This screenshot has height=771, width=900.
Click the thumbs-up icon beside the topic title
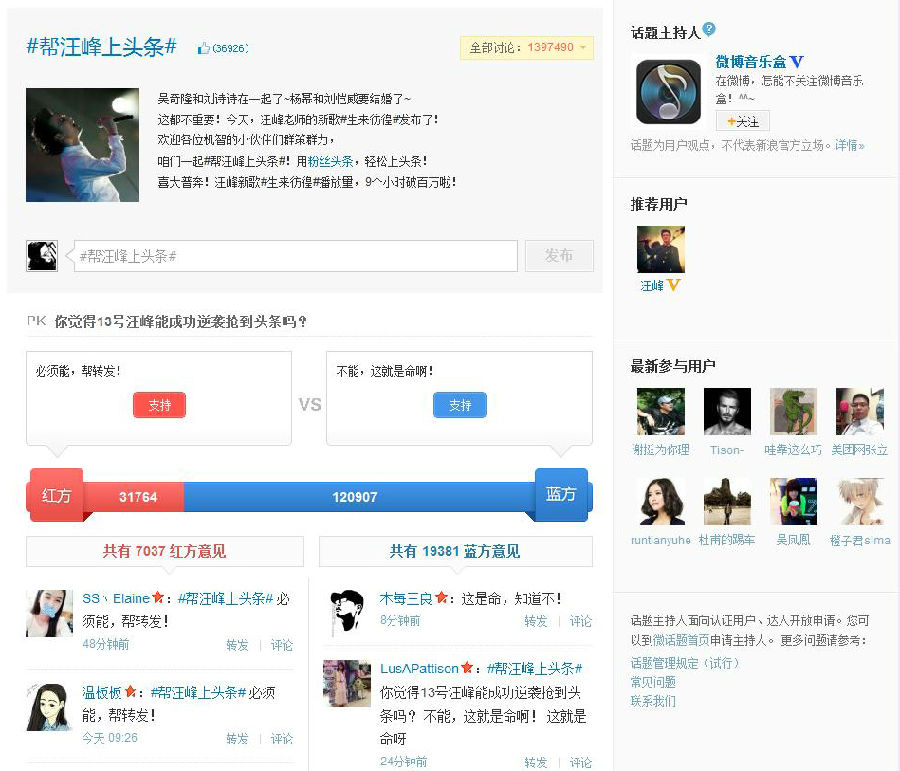pos(204,45)
